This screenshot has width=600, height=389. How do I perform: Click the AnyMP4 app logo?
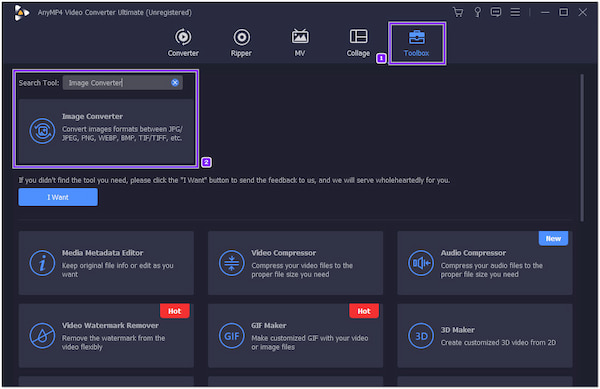tap(21, 13)
